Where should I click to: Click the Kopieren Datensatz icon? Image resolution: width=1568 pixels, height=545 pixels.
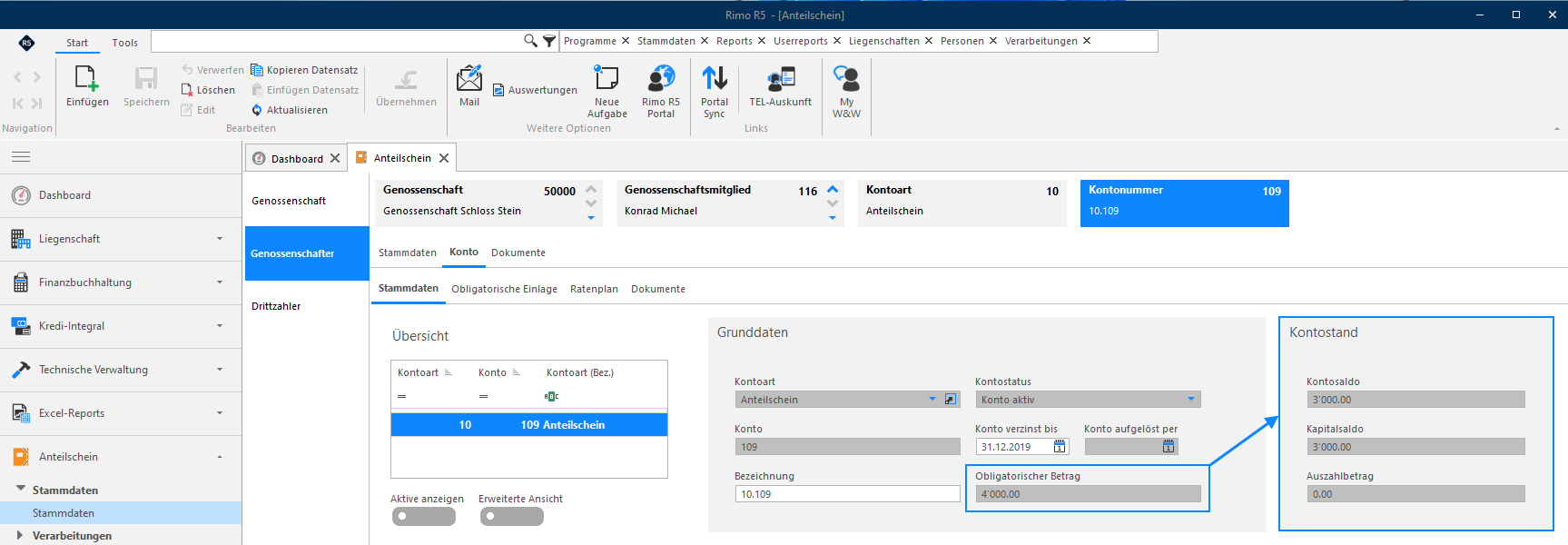click(257, 70)
